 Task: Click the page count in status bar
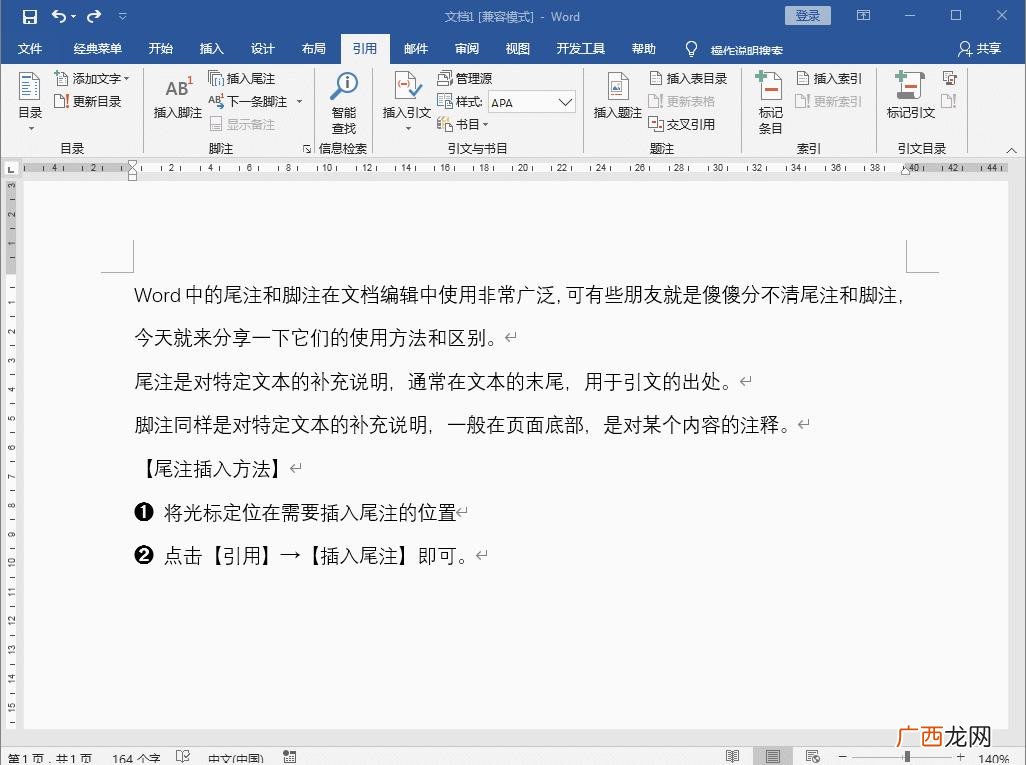(x=50, y=758)
